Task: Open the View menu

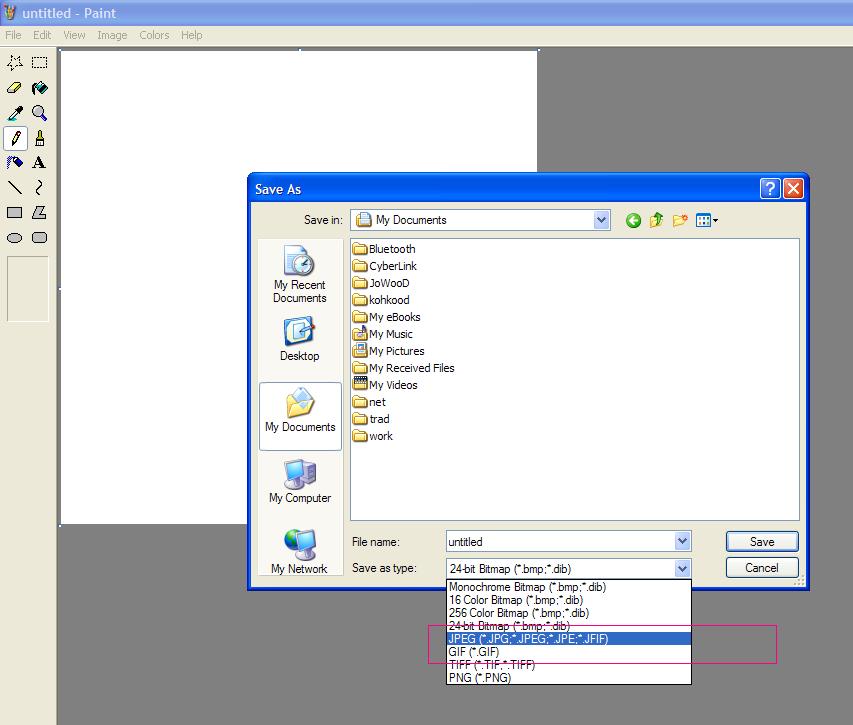Action: click(74, 35)
